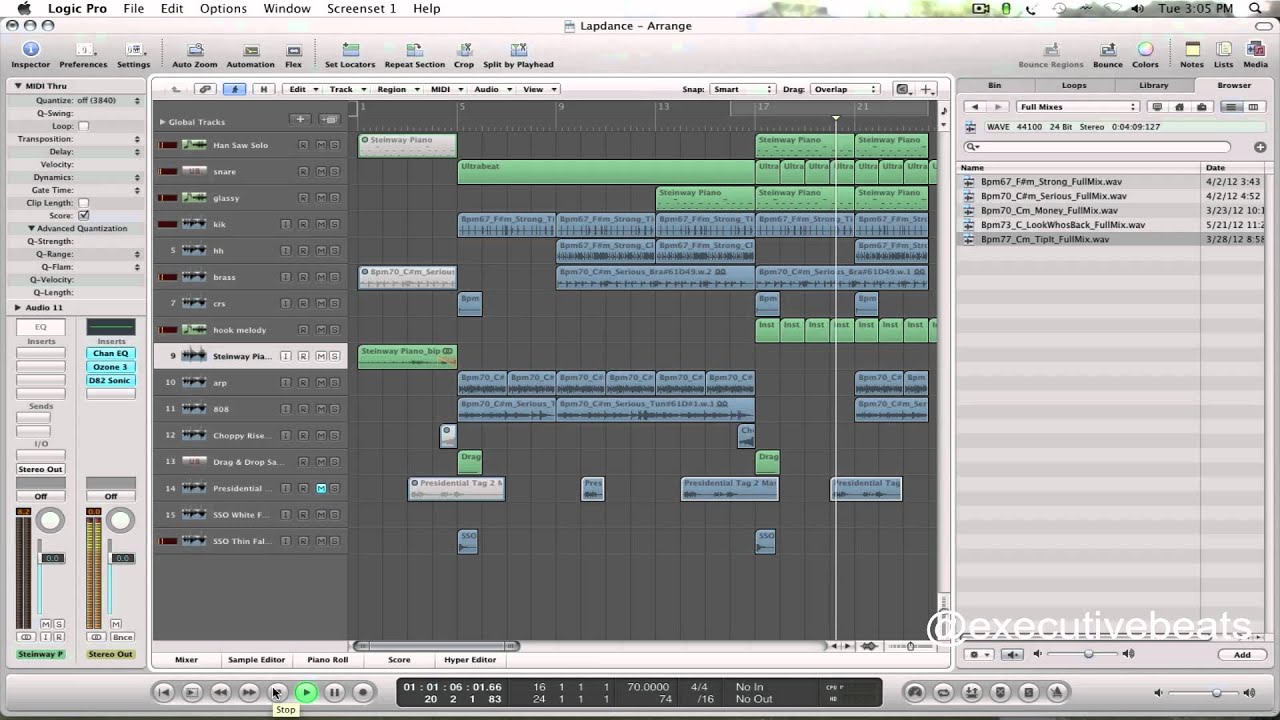Mute the arp track
Viewport: 1280px width, 720px height.
tap(321, 382)
